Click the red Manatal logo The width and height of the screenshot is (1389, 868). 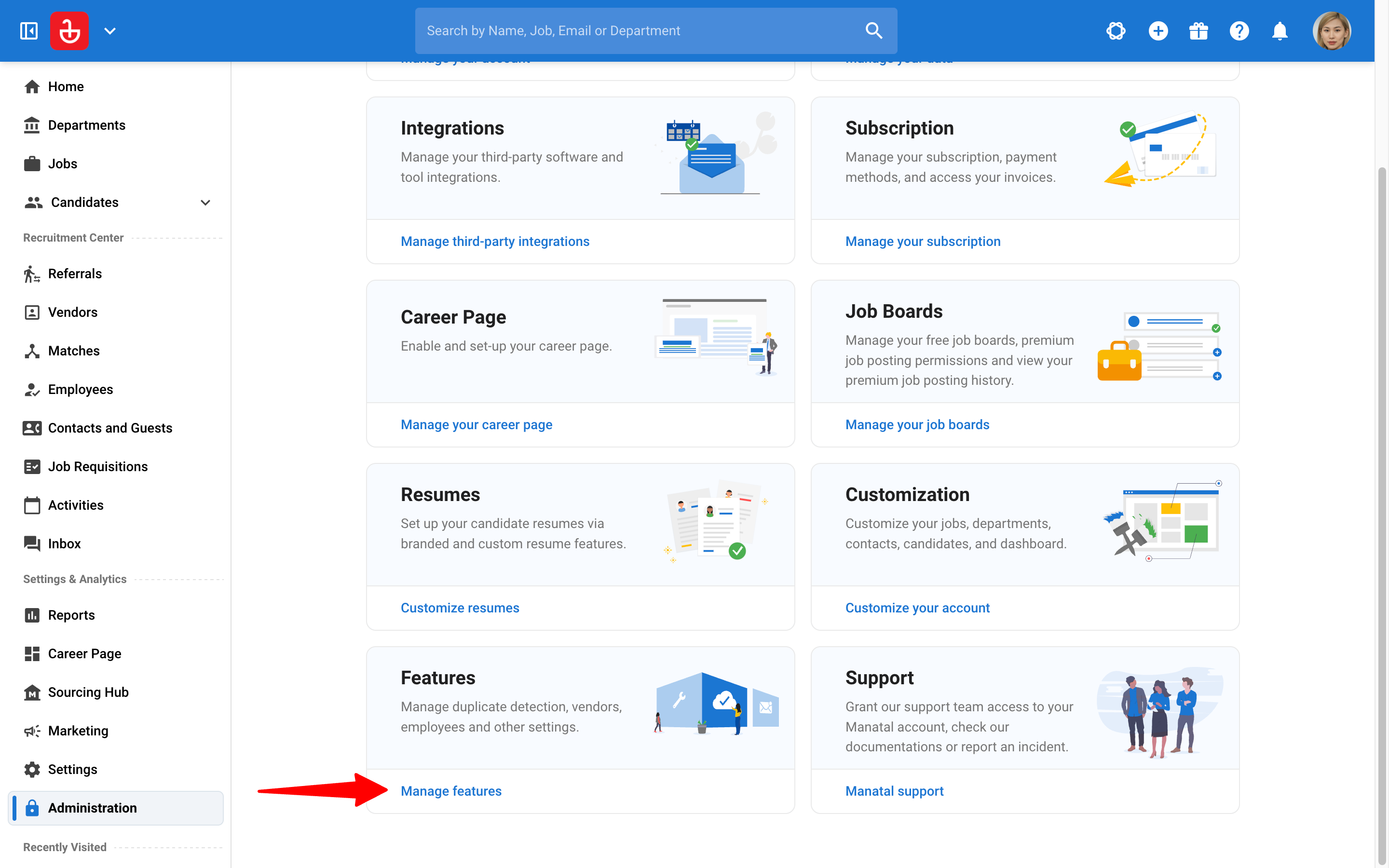[69, 31]
